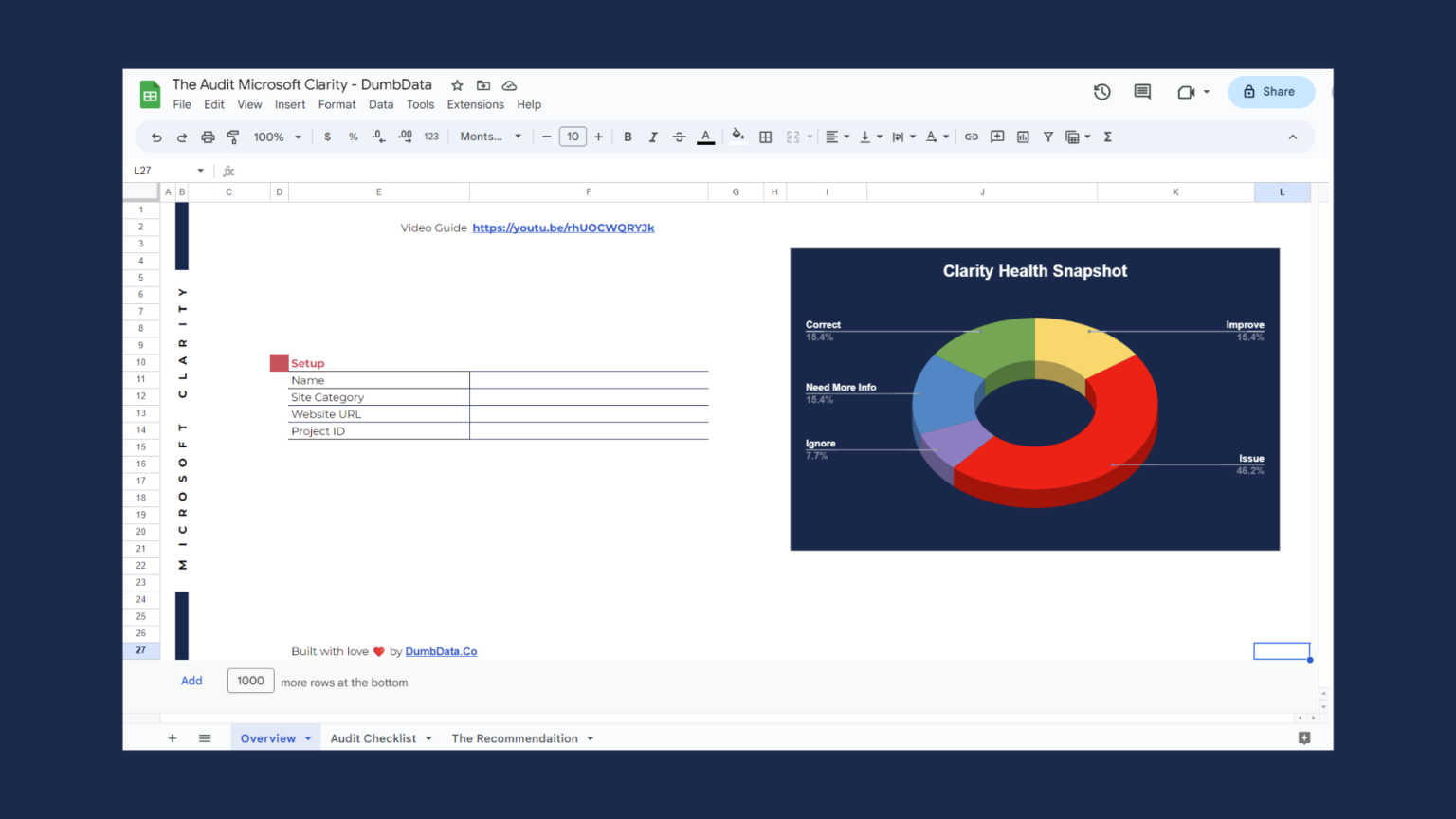This screenshot has height=819, width=1456.
Task: Format as percent
Action: [x=354, y=137]
